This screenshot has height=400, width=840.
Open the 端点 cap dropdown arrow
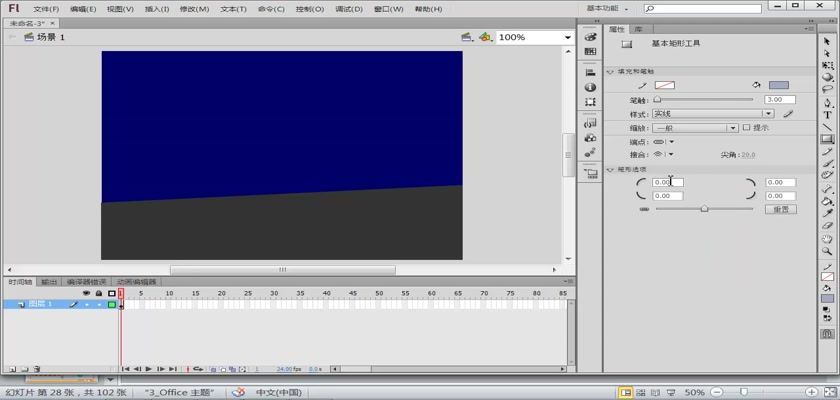671,142
